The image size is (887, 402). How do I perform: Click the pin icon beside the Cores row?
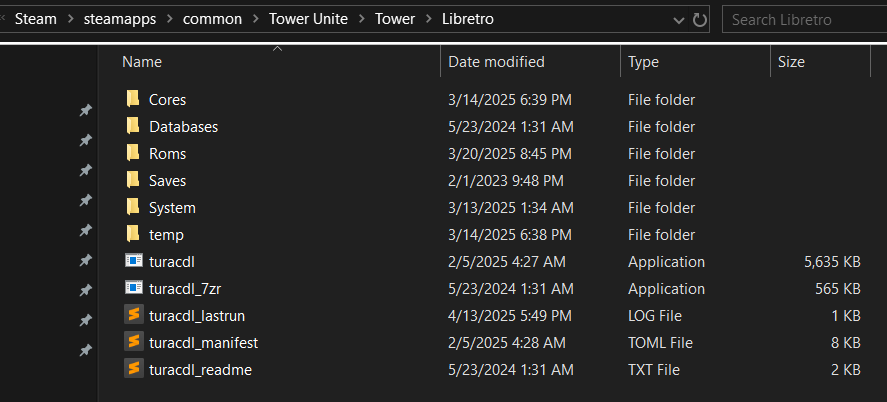[x=85, y=110]
